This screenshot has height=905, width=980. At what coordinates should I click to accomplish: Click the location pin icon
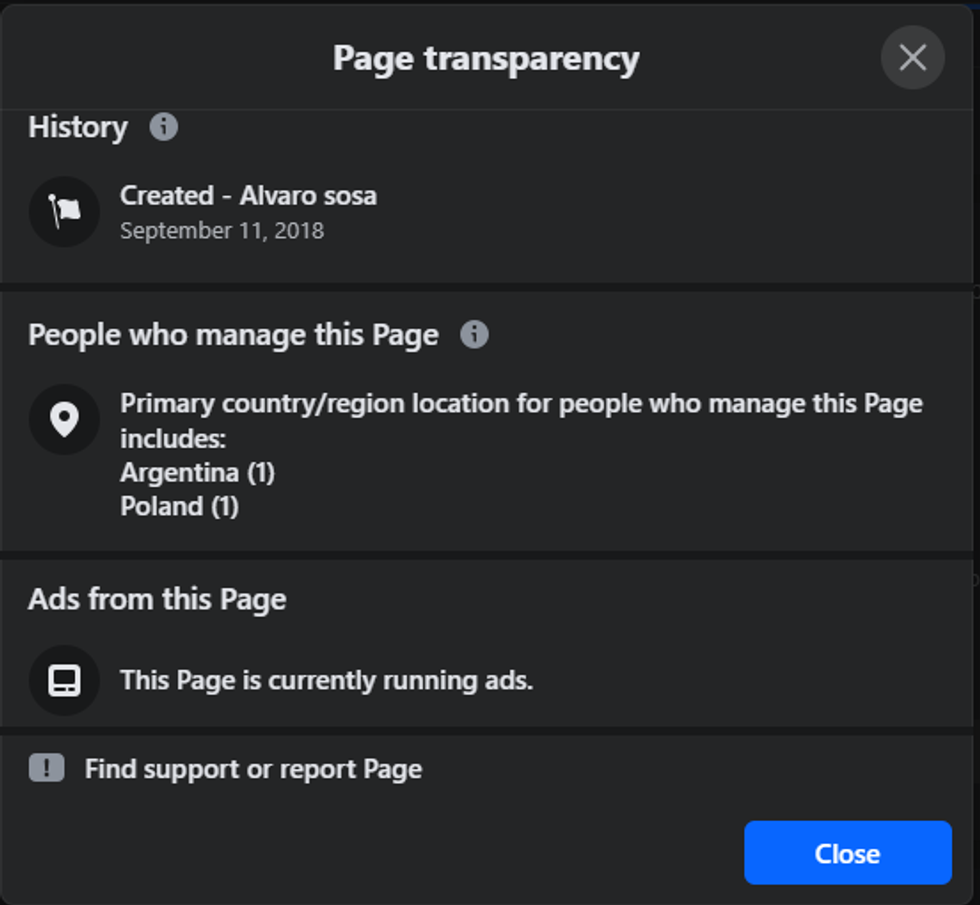(x=65, y=419)
